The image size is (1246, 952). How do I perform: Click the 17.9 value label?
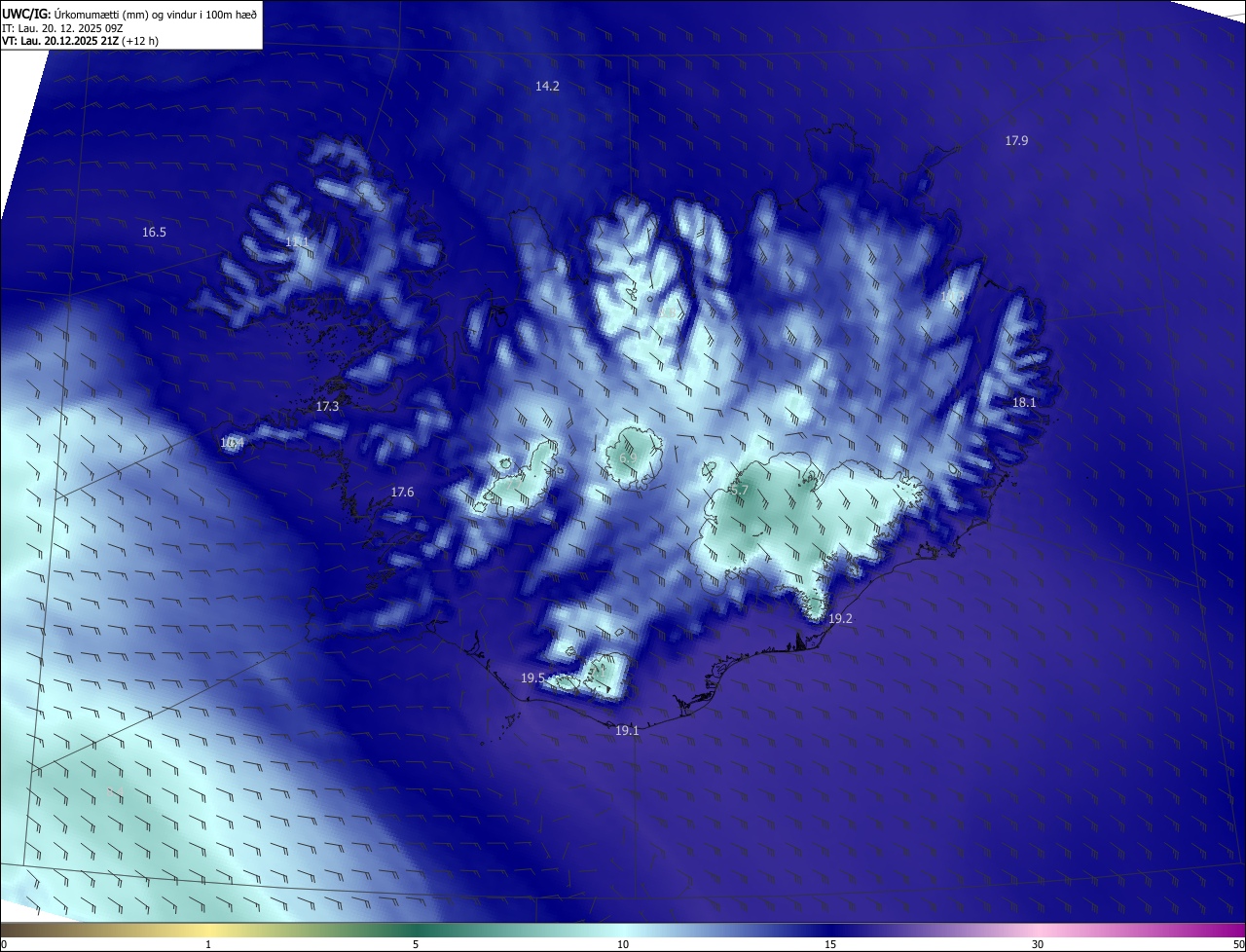(x=1016, y=140)
